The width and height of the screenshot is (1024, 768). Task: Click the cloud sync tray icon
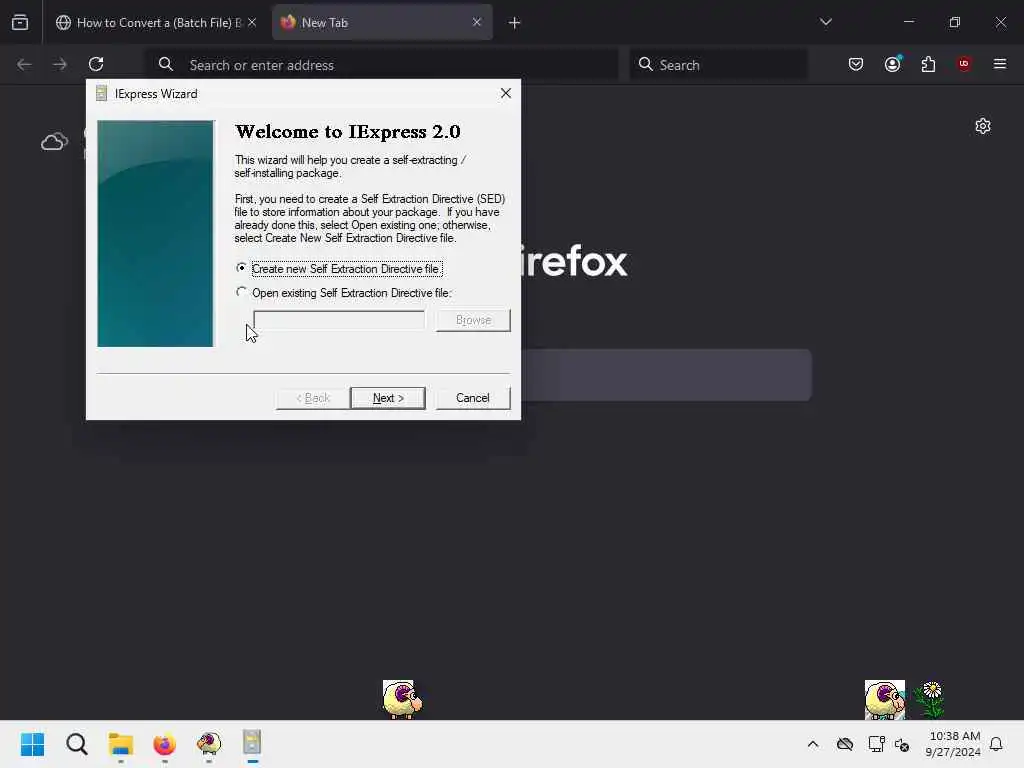[845, 744]
